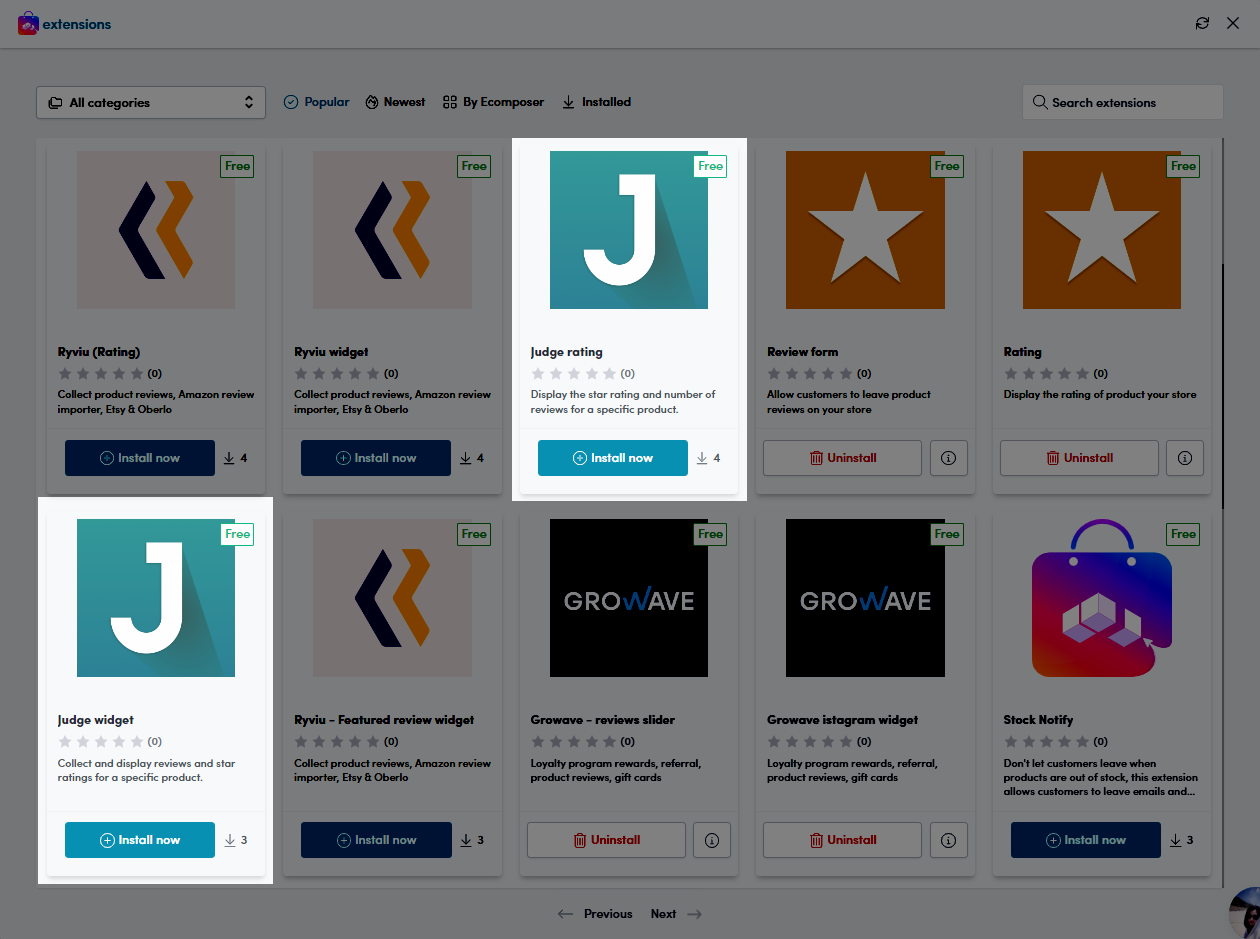Refresh the extensions list
Image resolution: width=1260 pixels, height=939 pixels.
coord(1202,23)
